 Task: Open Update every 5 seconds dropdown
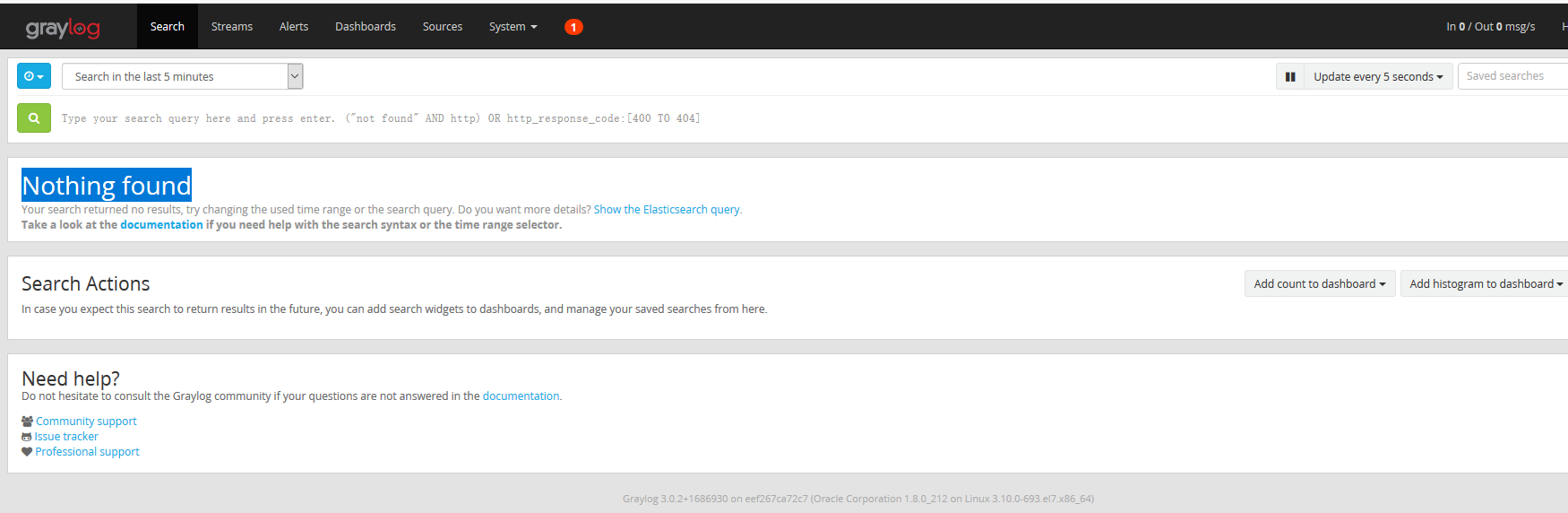pos(1378,76)
